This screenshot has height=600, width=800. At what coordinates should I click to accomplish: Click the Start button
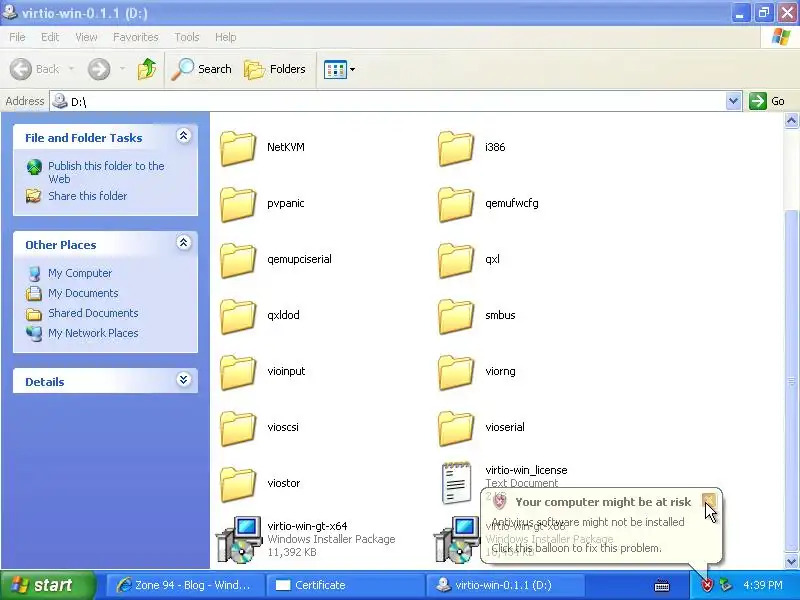pyautogui.click(x=47, y=585)
